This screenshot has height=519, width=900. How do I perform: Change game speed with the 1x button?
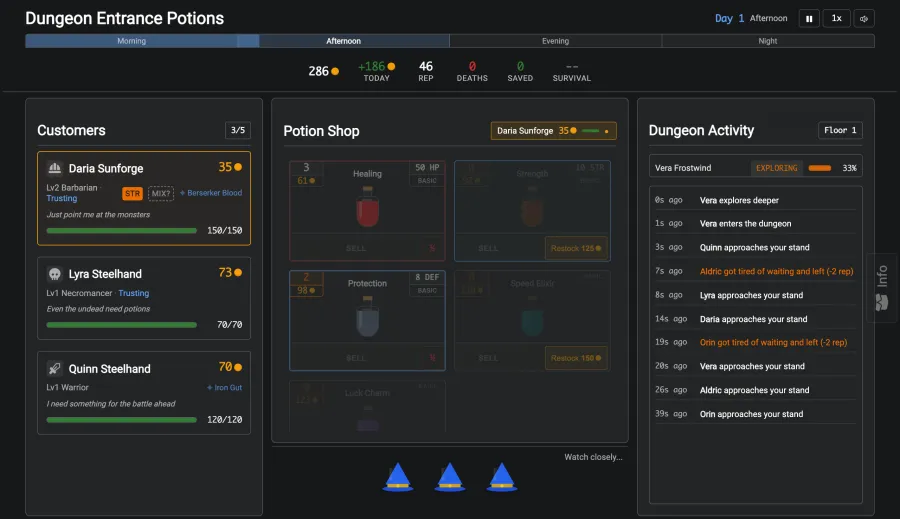pyautogui.click(x=836, y=18)
